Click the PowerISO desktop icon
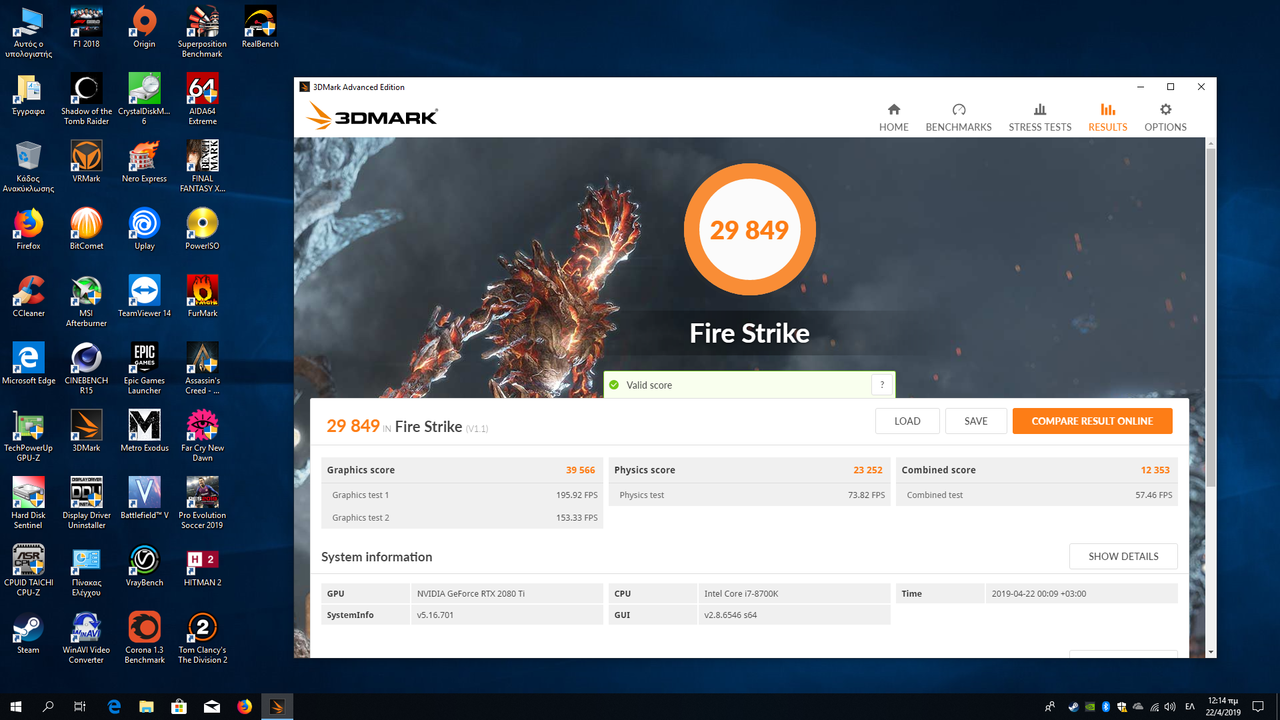 (202, 229)
